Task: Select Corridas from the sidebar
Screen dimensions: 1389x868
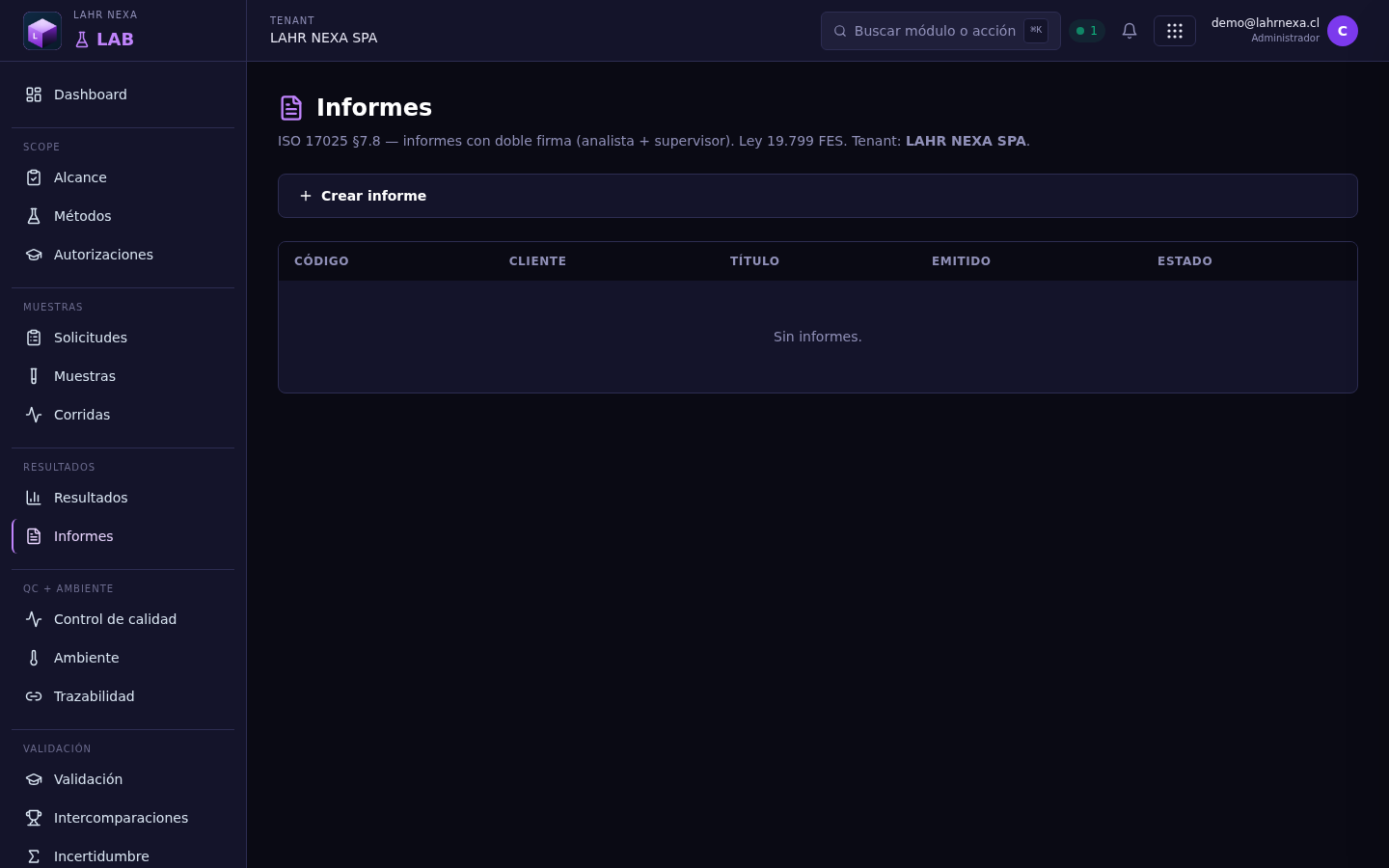Action: point(123,415)
